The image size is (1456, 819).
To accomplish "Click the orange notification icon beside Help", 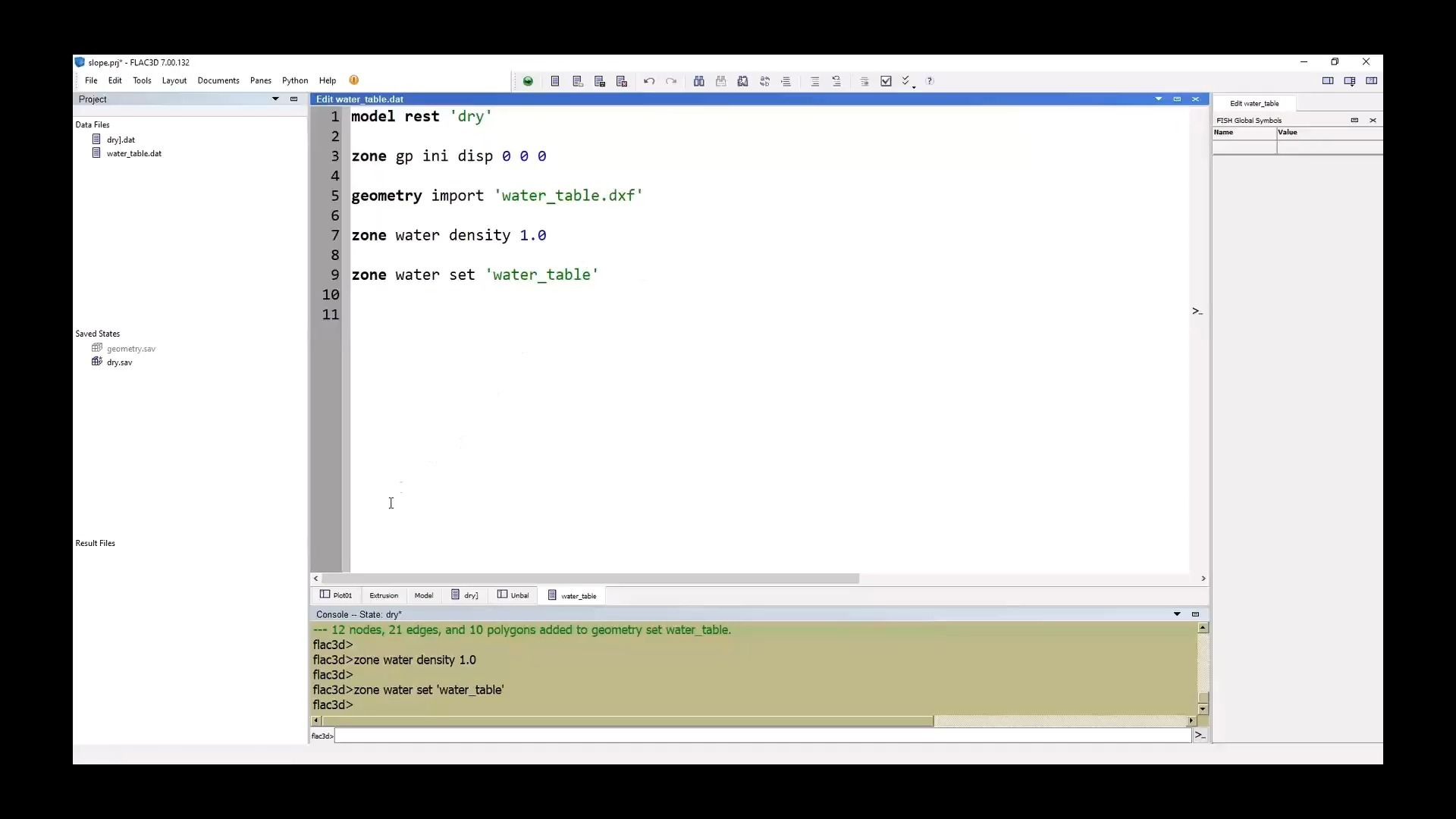I will pos(354,80).
